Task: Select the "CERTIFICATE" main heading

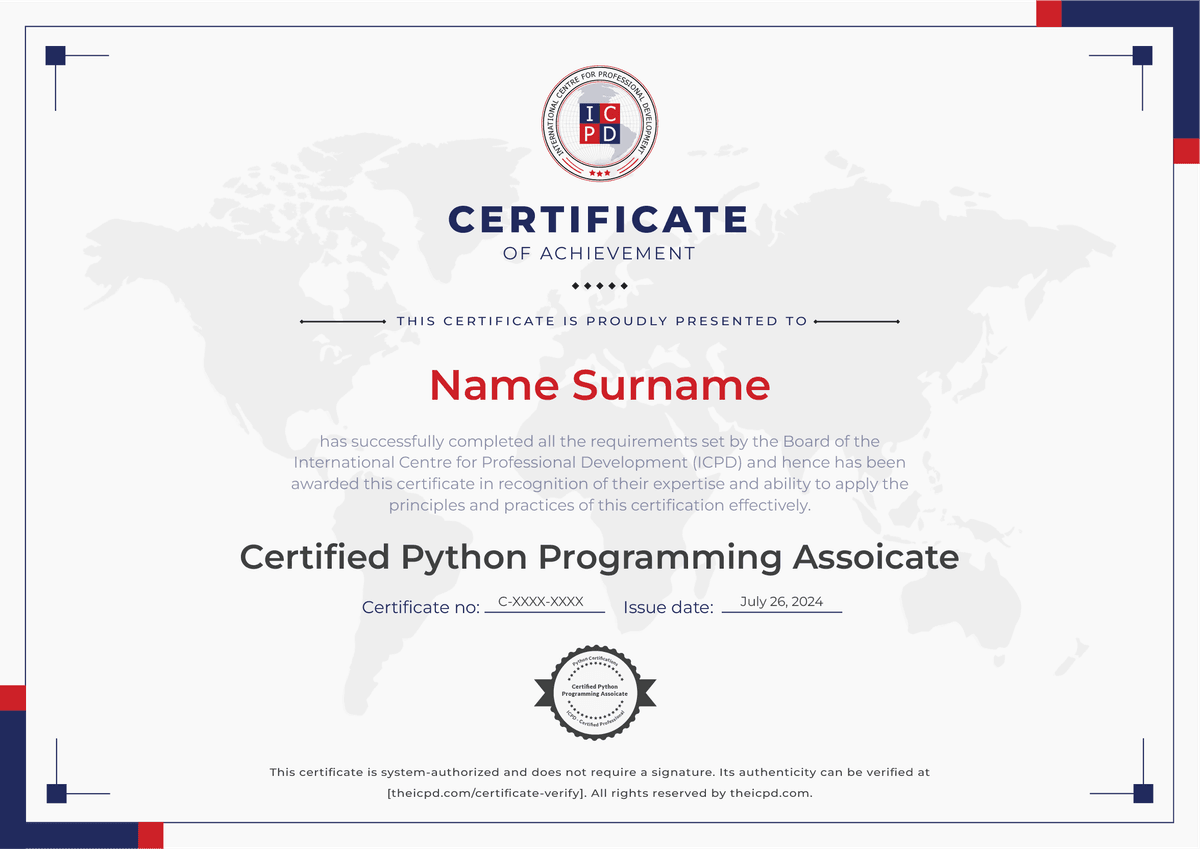Action: (x=599, y=219)
